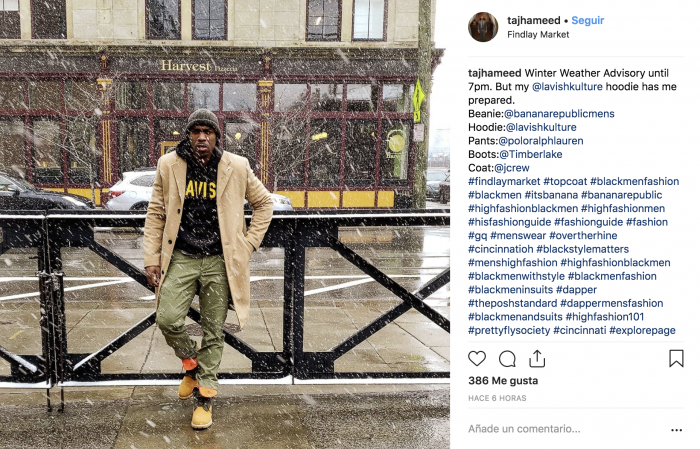Open the @jcrew mention

point(512,168)
